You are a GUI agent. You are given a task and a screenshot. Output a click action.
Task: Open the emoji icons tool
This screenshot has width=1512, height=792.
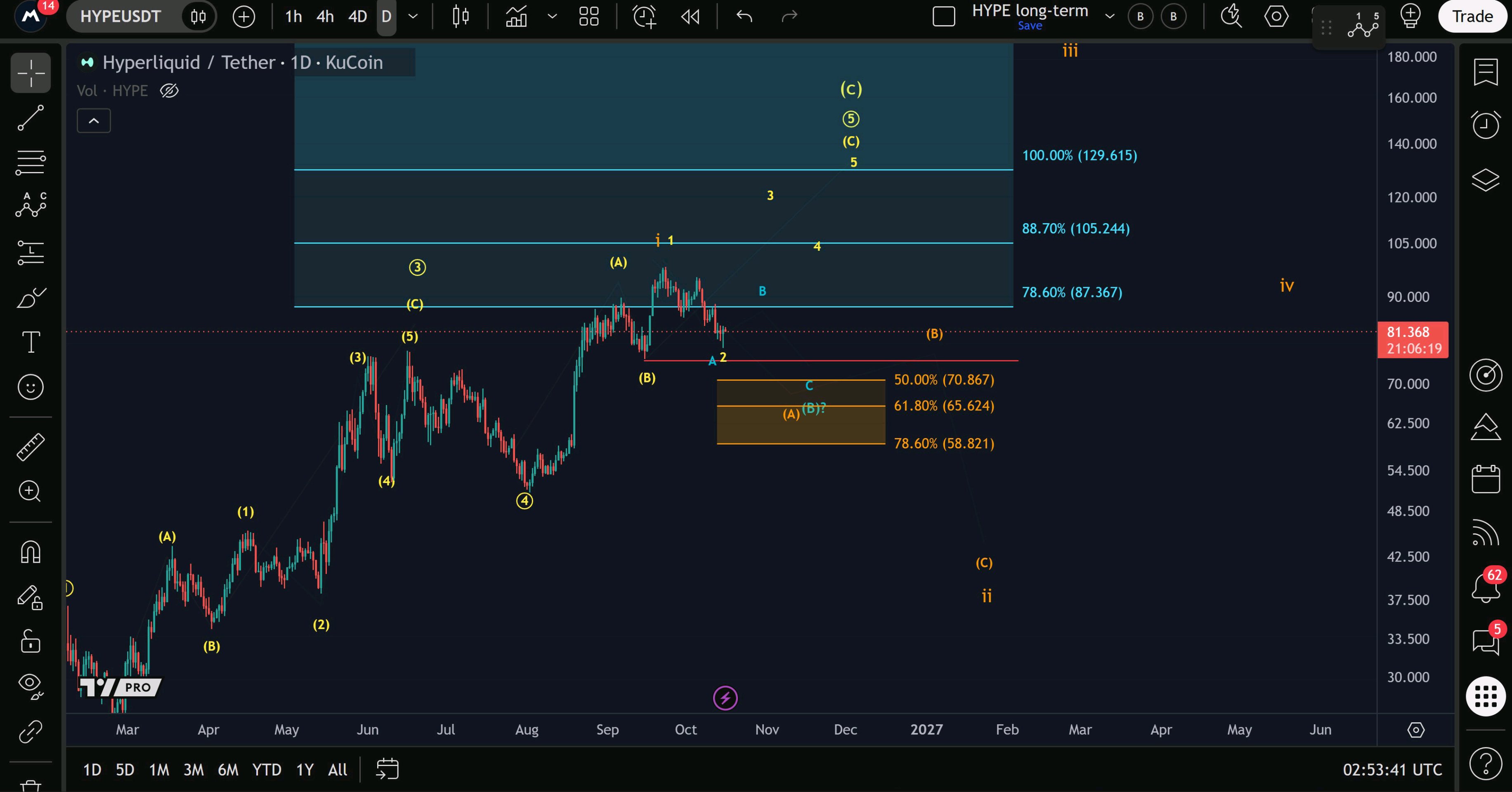(x=31, y=387)
